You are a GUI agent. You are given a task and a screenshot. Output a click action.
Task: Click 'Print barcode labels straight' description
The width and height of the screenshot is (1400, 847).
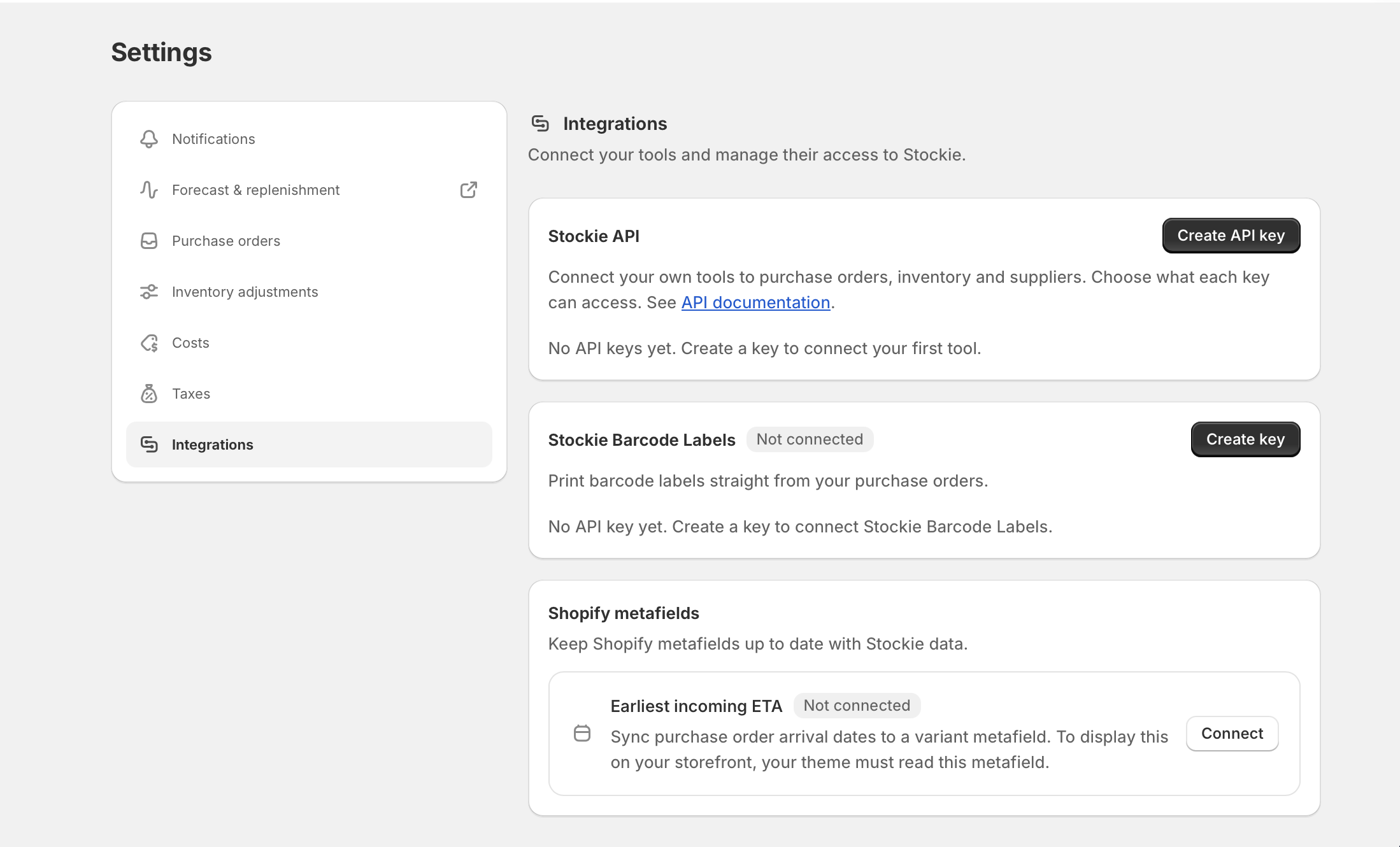pos(768,481)
